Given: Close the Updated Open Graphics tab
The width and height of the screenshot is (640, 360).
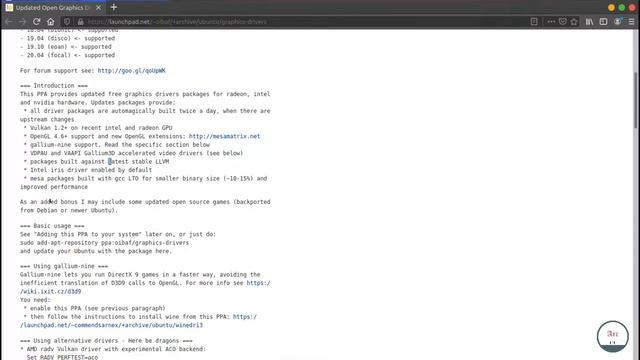Looking at the screenshot, I should tap(98, 7).
